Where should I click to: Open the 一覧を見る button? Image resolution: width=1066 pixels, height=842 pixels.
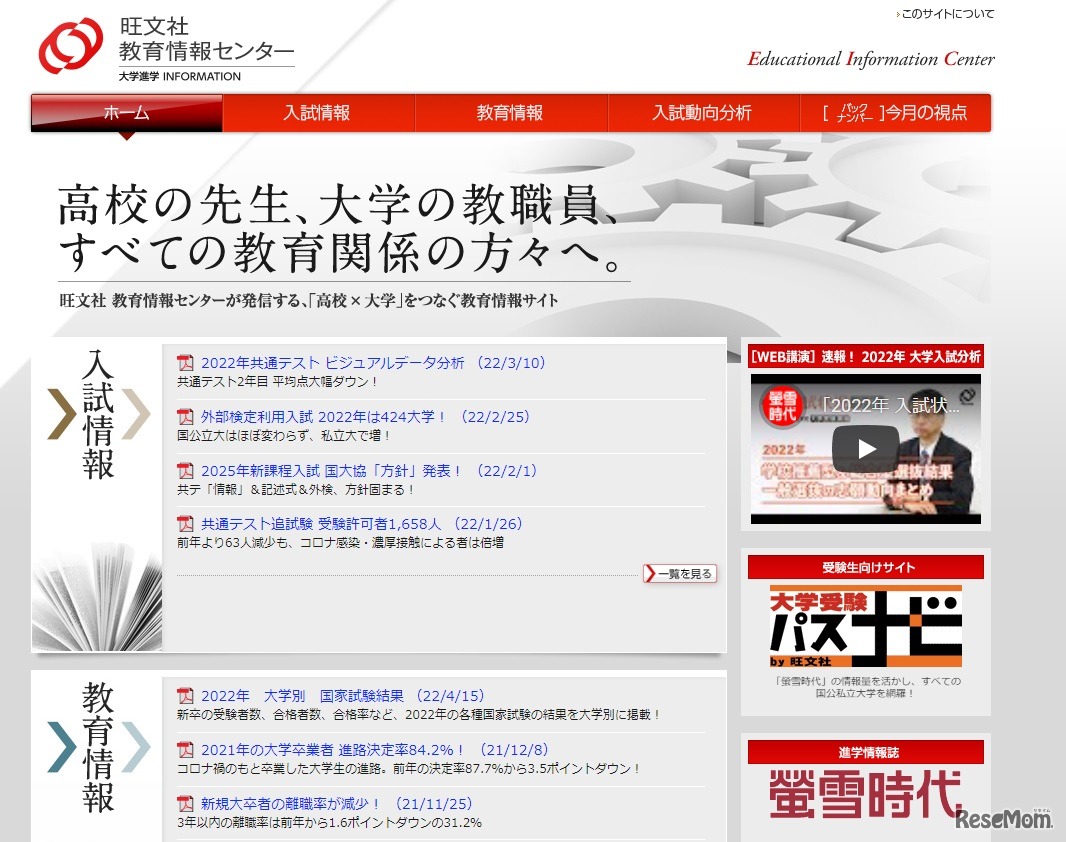coord(678,573)
